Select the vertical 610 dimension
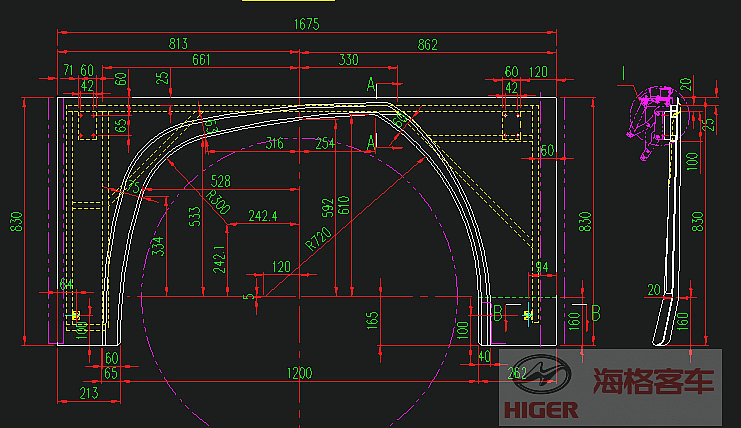 344,205
